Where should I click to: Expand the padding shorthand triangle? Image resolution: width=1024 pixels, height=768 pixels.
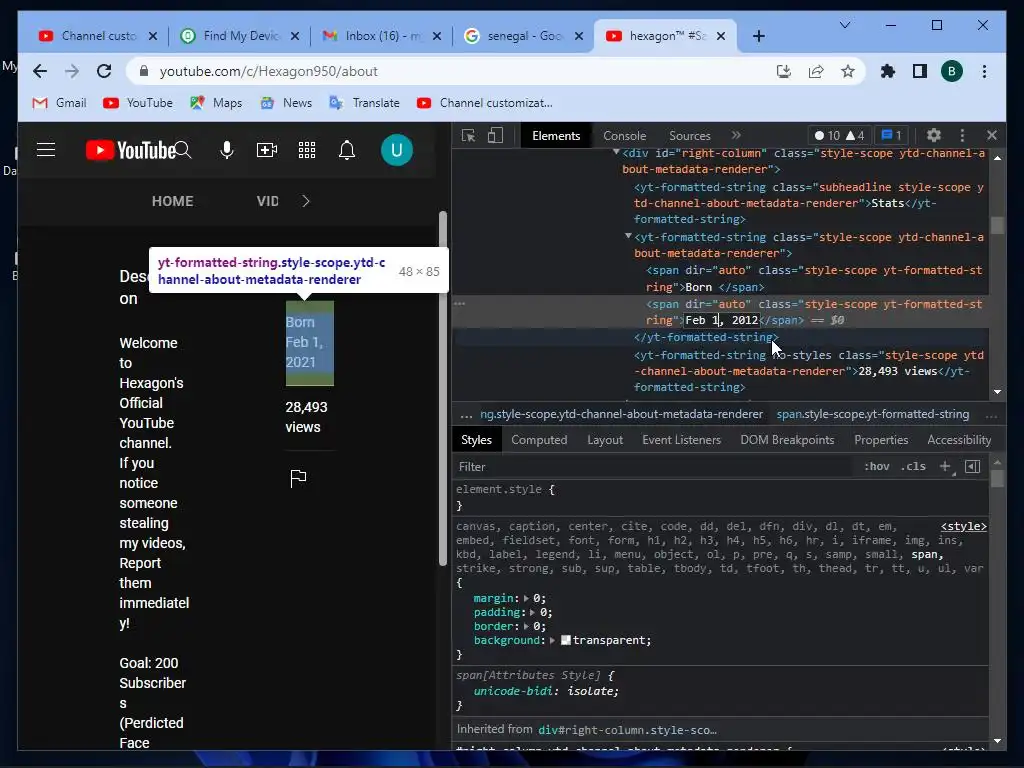pyautogui.click(x=532, y=613)
